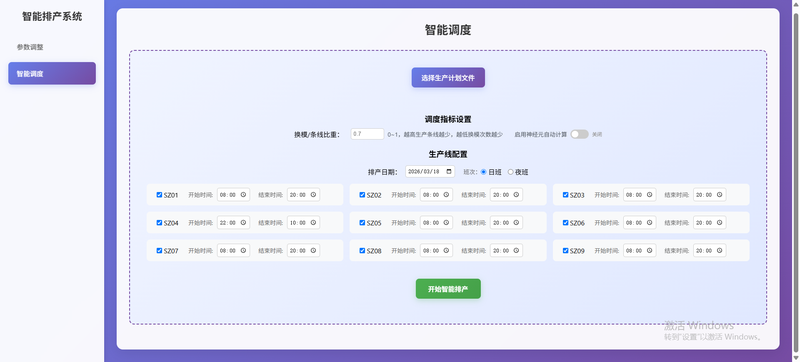Open the 参数调整 sidebar menu
This screenshot has width=800, height=362.
coord(52,47)
